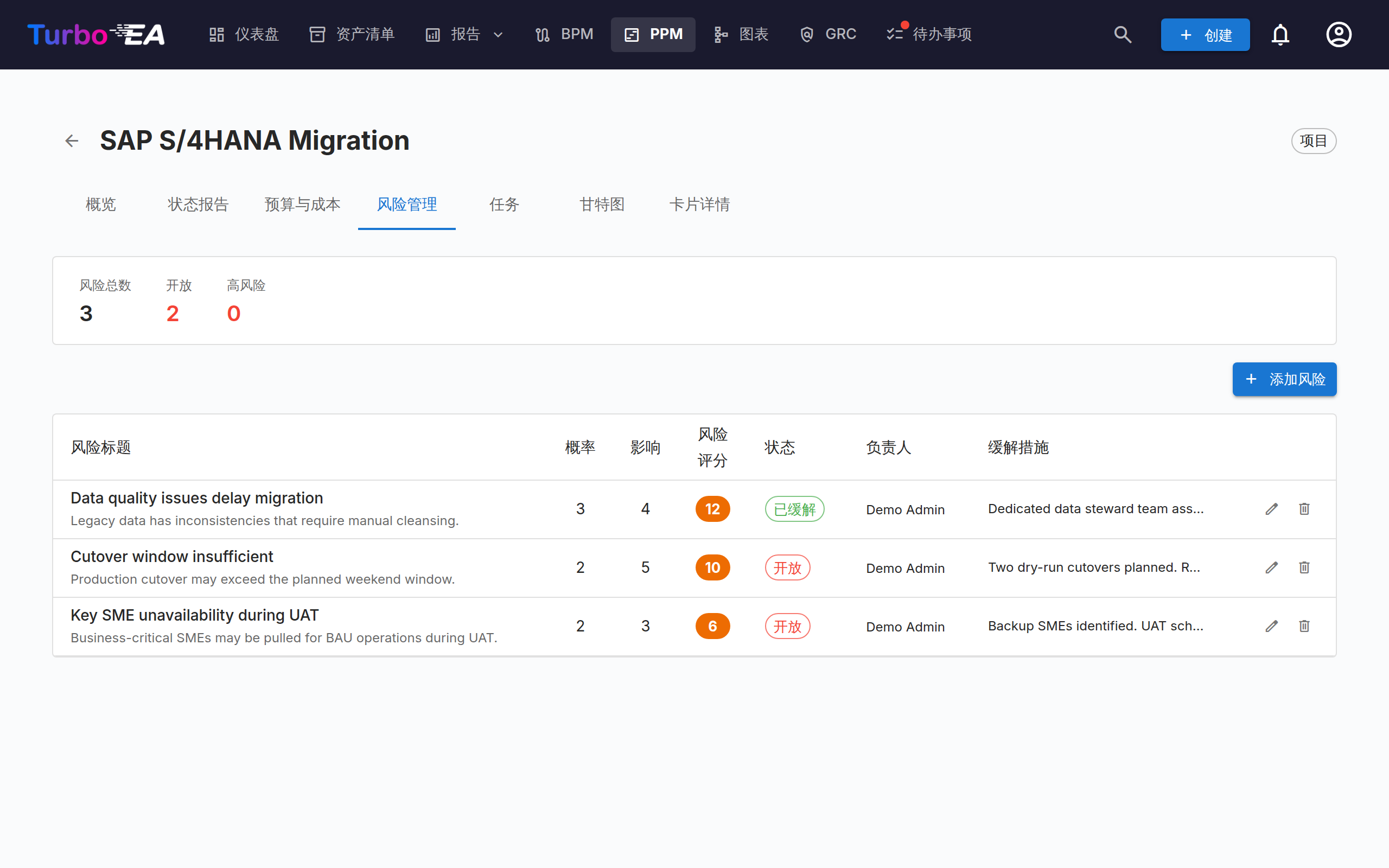Delete the Key SME unavailability risk
Viewport: 1389px width, 868px height.
click(x=1304, y=626)
